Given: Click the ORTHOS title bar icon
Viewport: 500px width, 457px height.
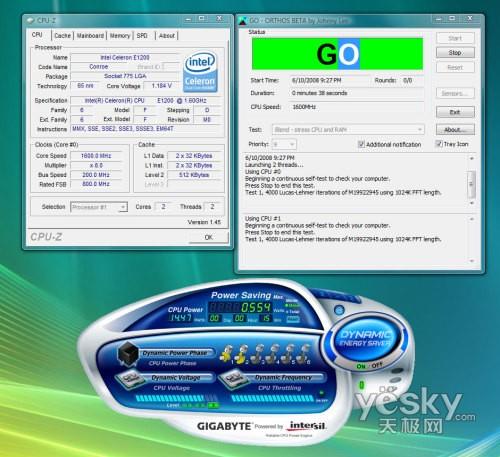Looking at the screenshot, I should 243,20.
